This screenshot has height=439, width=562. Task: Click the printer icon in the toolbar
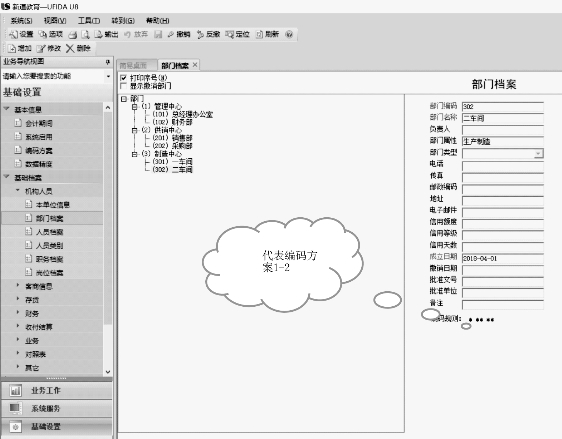coord(73,34)
